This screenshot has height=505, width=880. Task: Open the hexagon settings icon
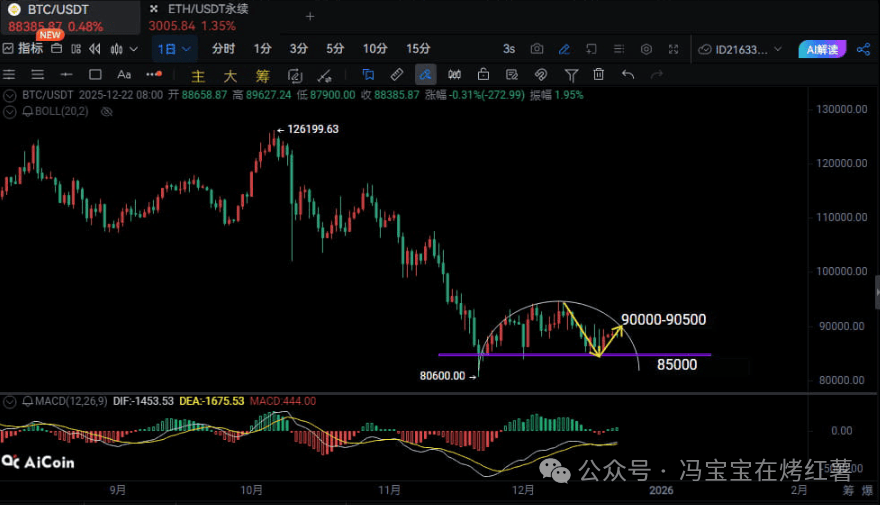click(646, 49)
